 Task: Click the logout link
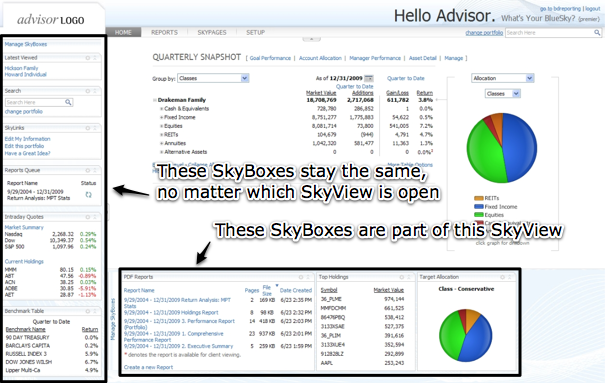pos(593,8)
